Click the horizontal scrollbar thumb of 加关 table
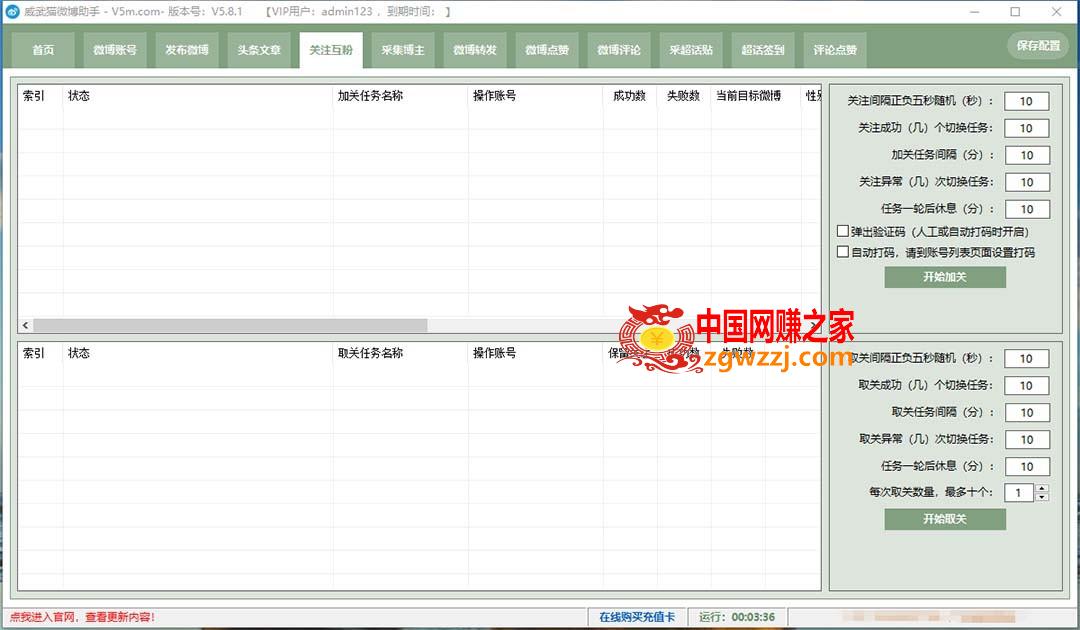The image size is (1080, 630). pos(230,325)
